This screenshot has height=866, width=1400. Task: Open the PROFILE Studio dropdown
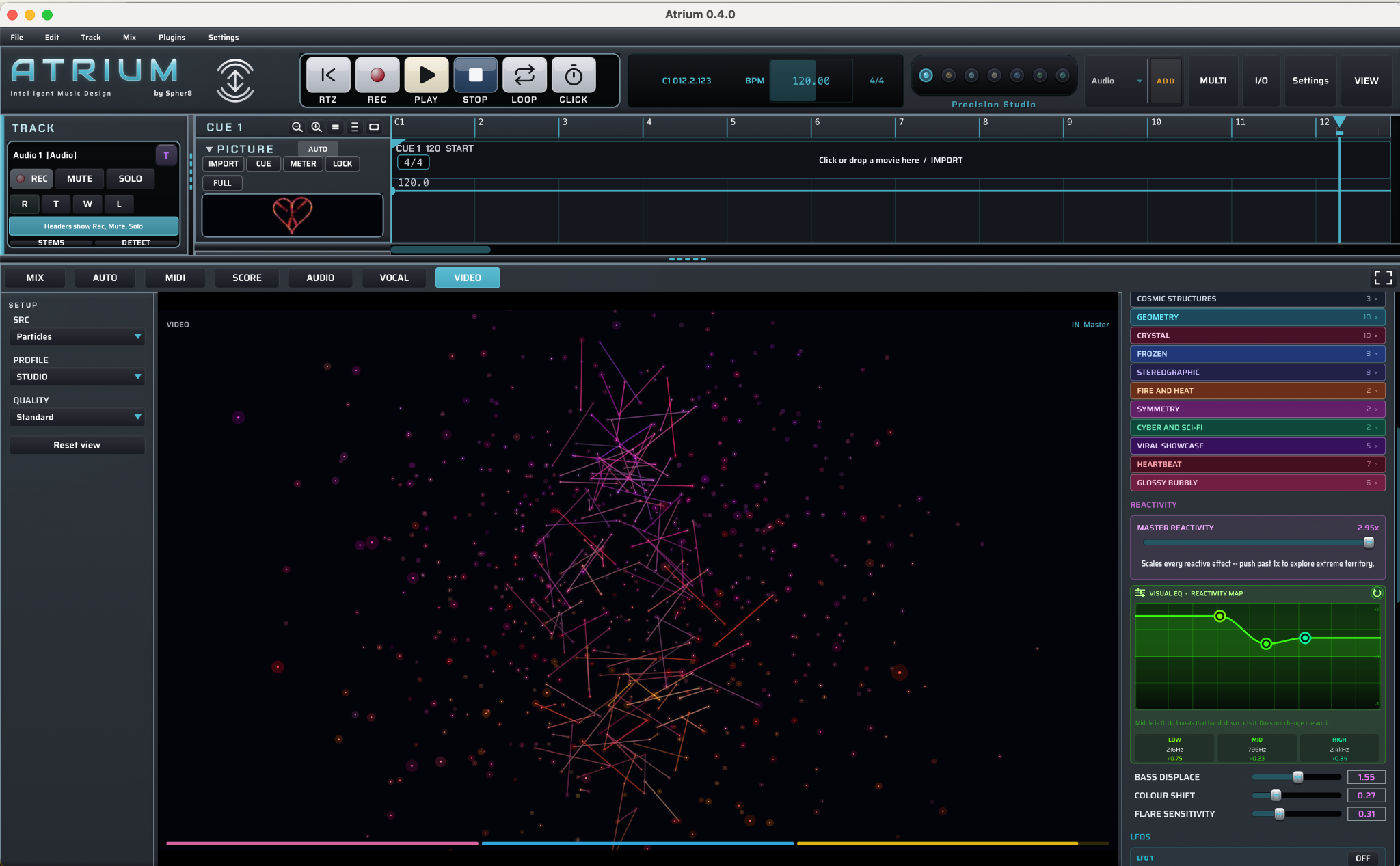coord(77,377)
